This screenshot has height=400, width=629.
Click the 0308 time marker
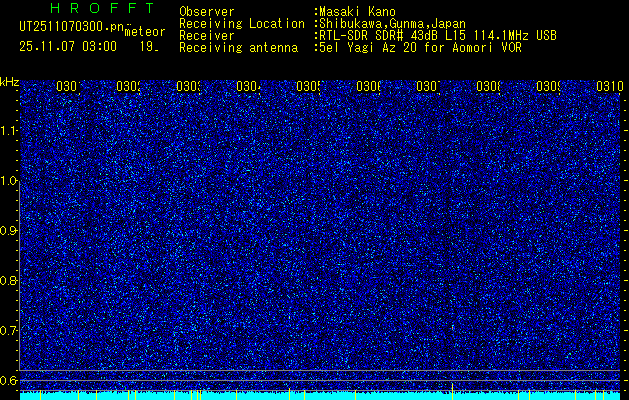tap(489, 86)
